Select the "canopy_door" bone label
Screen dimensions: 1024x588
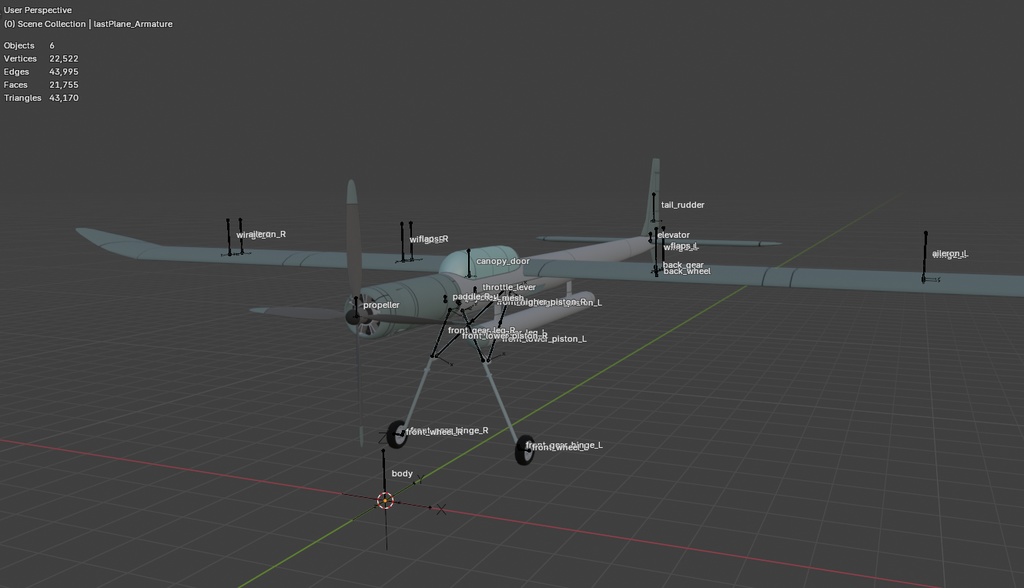tap(503, 261)
